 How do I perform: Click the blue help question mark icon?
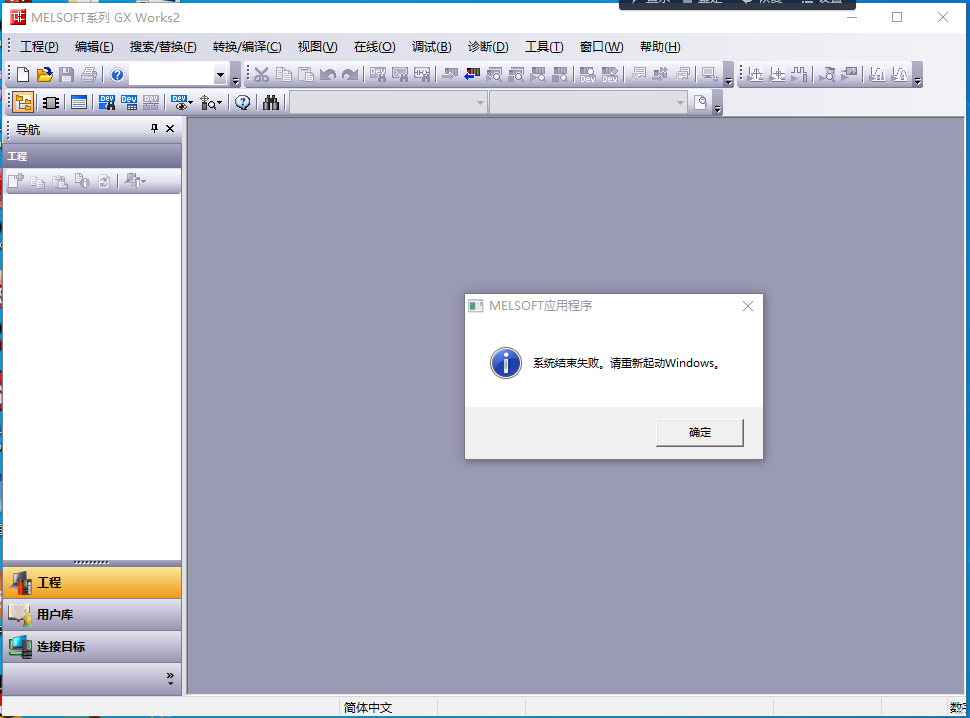(117, 75)
